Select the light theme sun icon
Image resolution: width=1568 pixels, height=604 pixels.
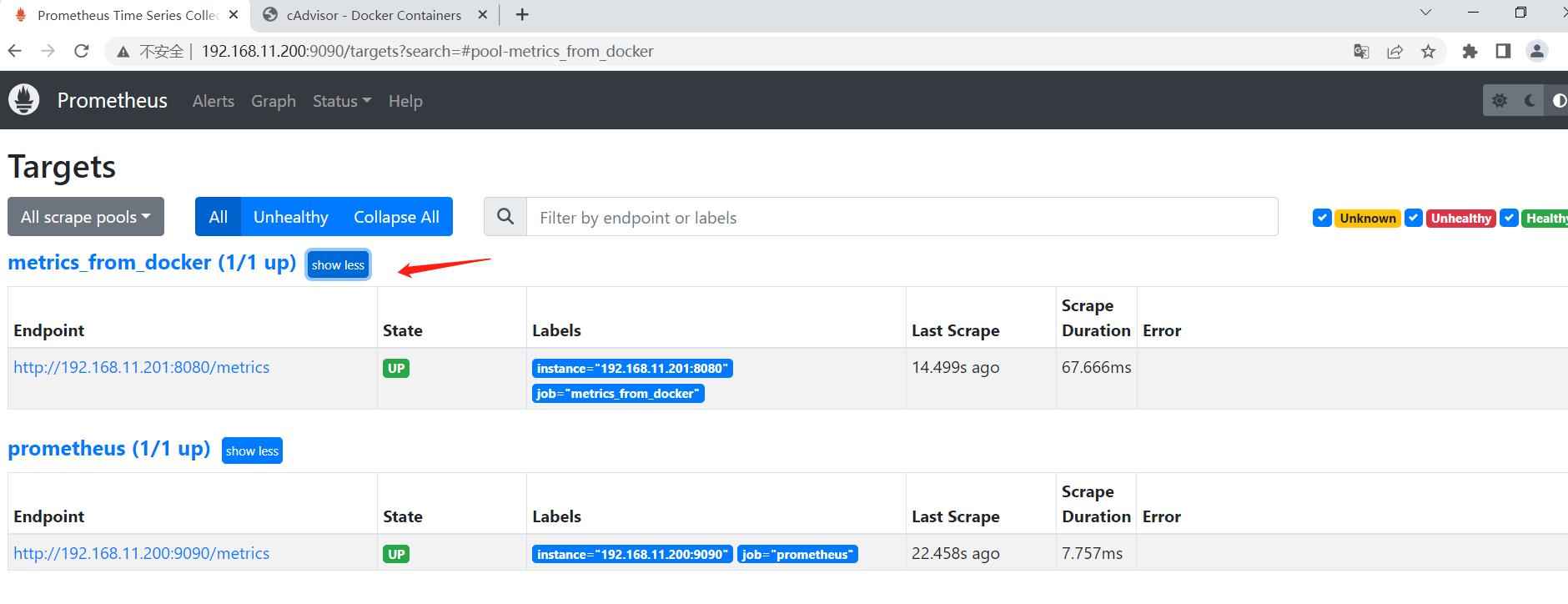(1500, 101)
